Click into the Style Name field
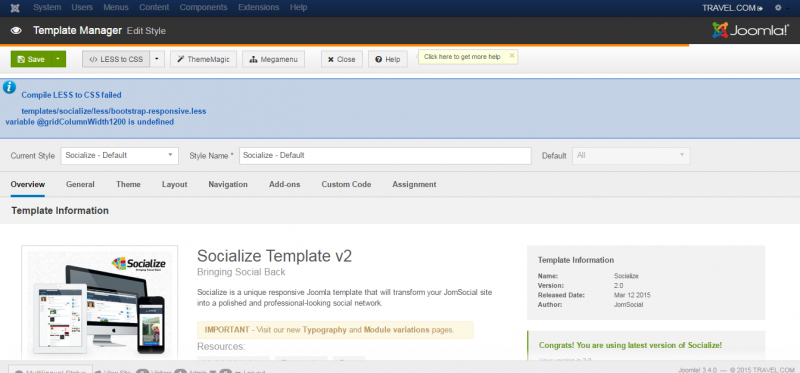This screenshot has width=800, height=373. [x=385, y=156]
